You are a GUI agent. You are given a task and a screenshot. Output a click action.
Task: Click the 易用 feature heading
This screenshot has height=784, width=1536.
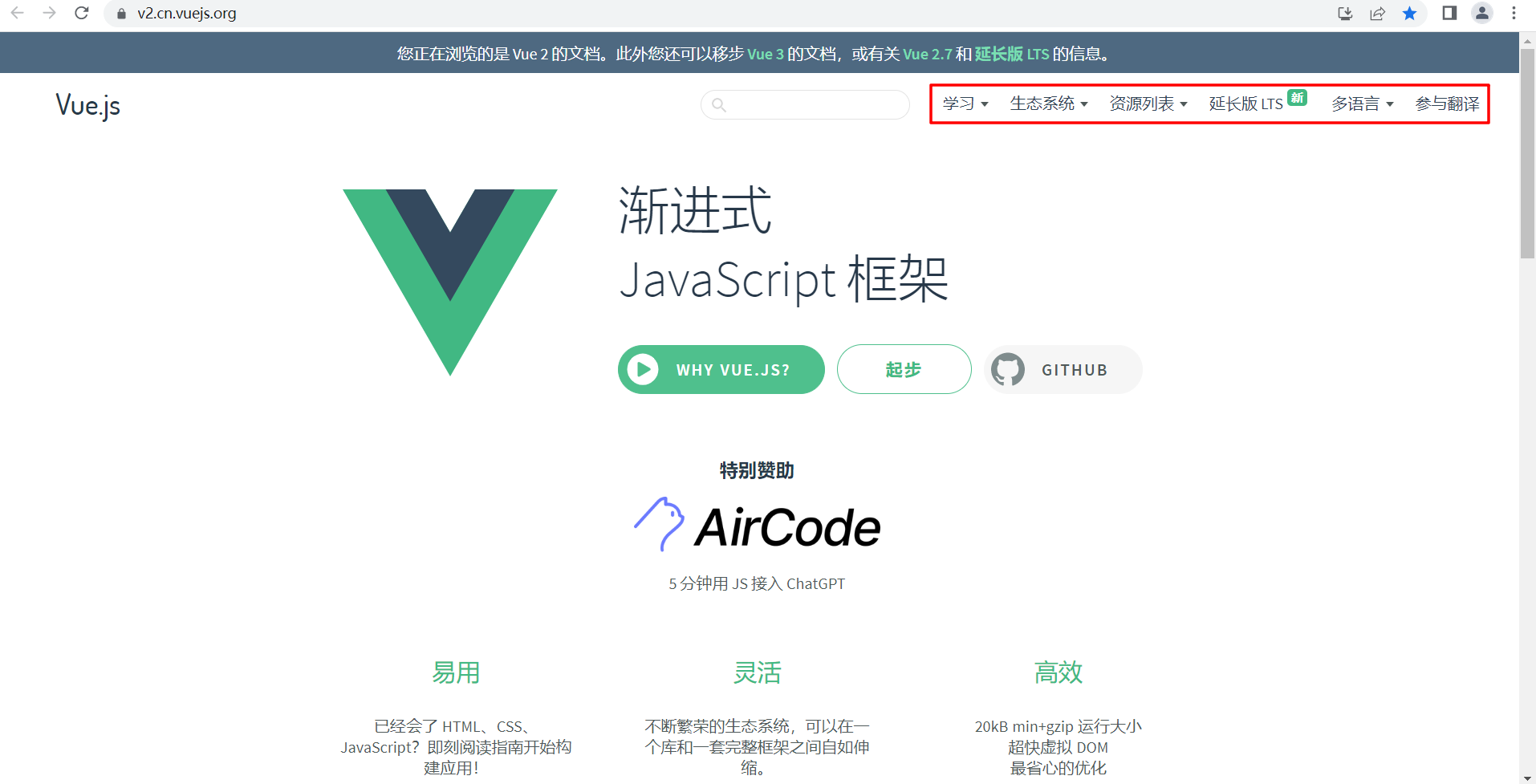[x=456, y=672]
